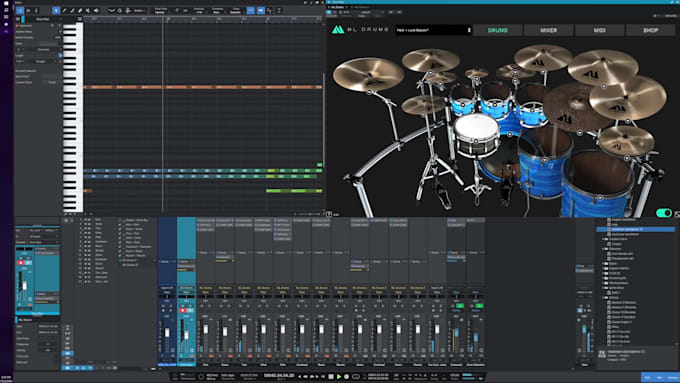Switch to the MIXER tab in ML Drums
680x383 pixels.
click(548, 30)
